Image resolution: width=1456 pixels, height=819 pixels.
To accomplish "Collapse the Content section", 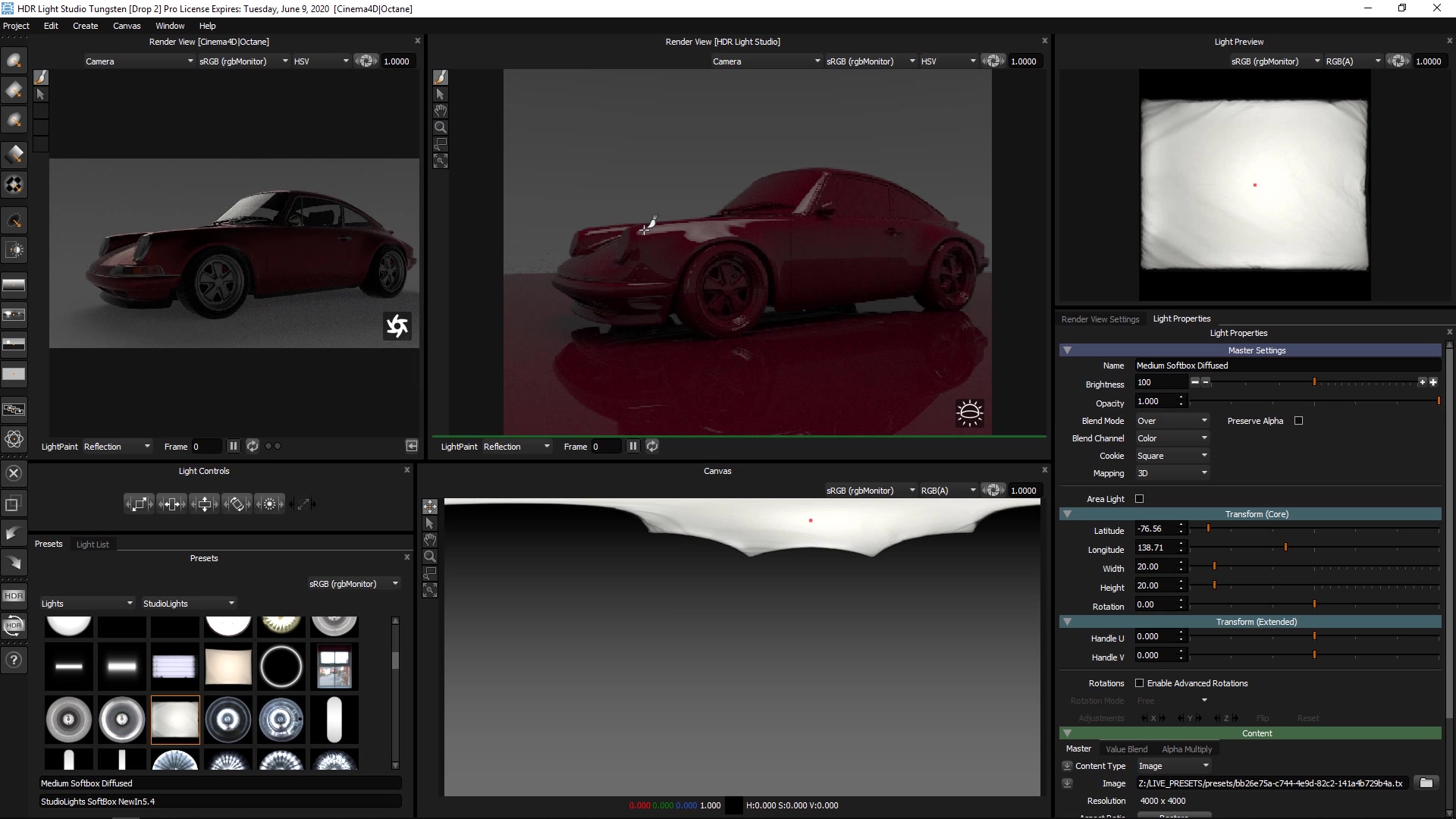I will click(1067, 733).
